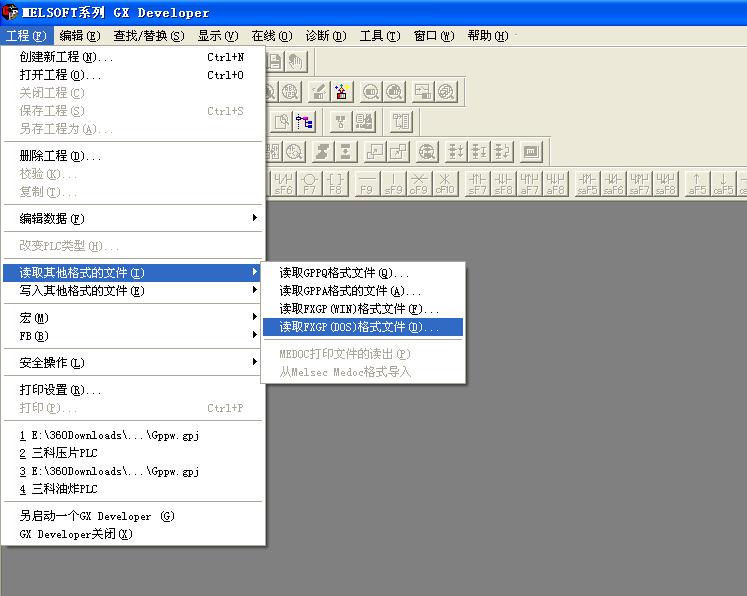The image size is (747, 596).
Task: Select the sF7 rising pulse contact symbol
Action: (x=477, y=183)
